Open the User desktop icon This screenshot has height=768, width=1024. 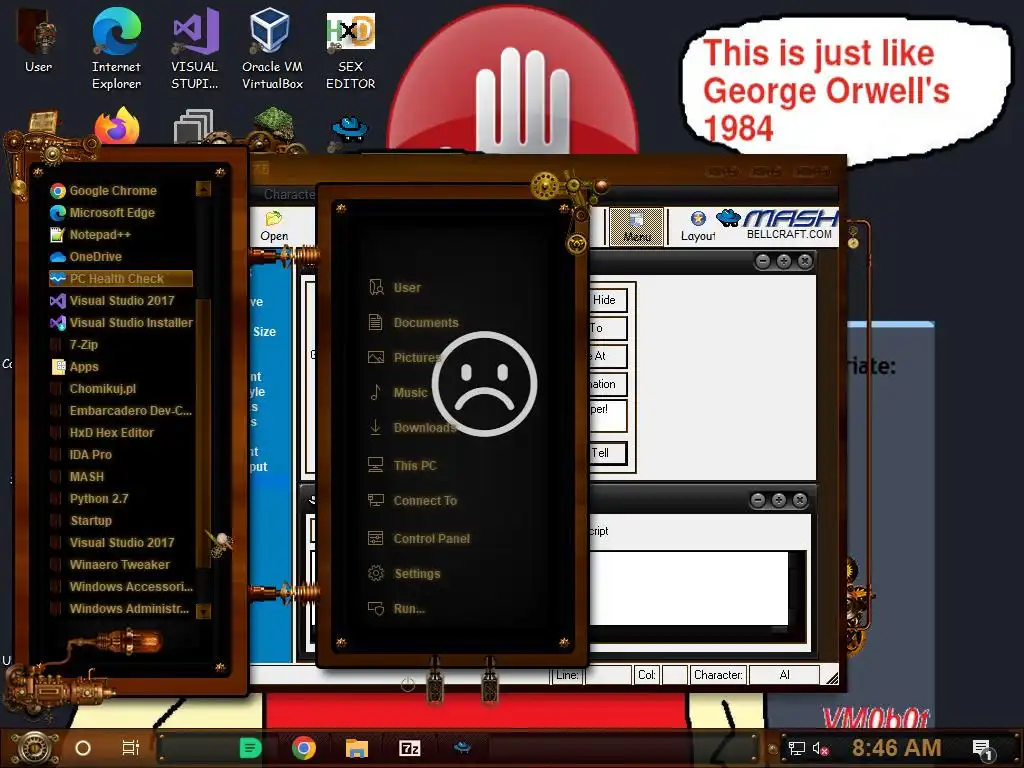39,40
